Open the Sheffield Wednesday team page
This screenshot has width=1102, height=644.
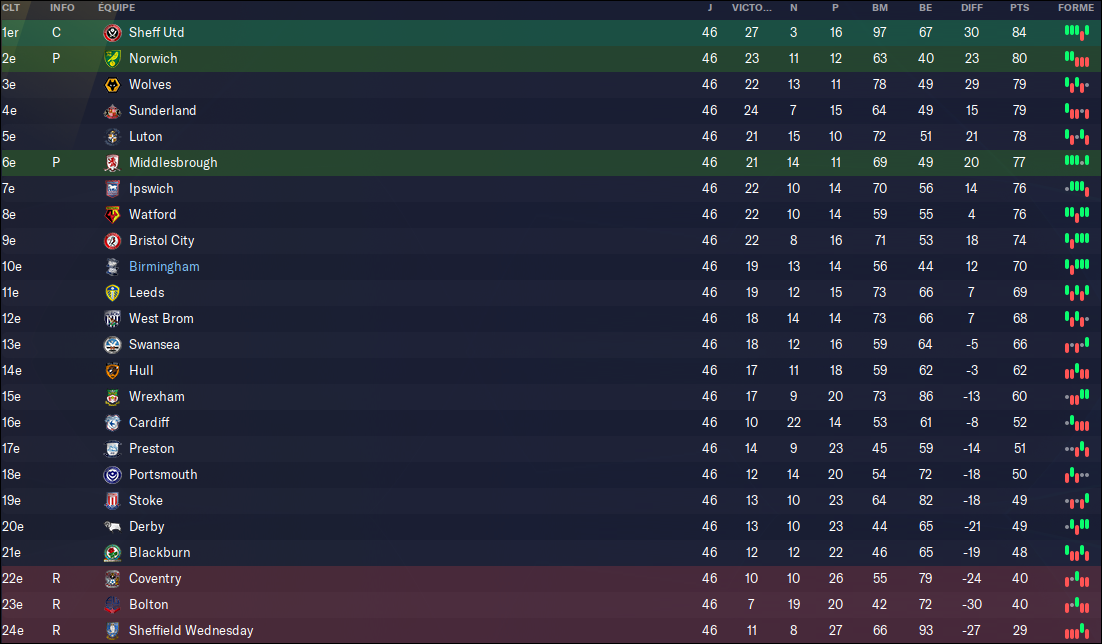click(x=191, y=631)
